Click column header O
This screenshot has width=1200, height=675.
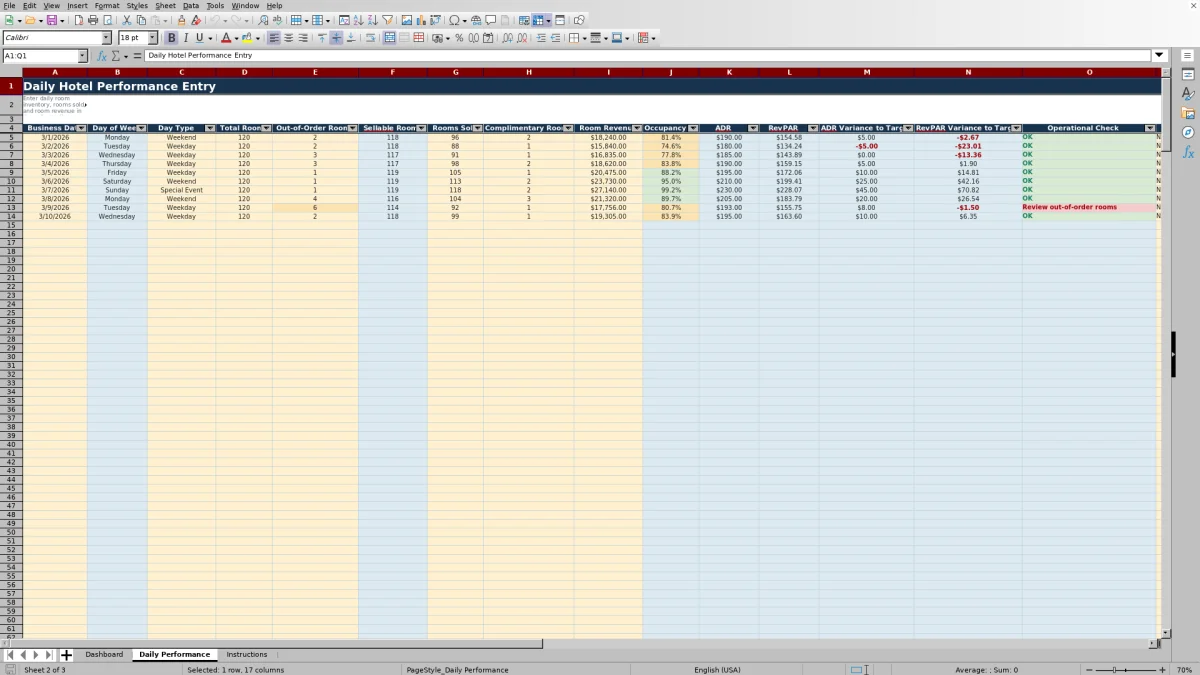[1089, 72]
